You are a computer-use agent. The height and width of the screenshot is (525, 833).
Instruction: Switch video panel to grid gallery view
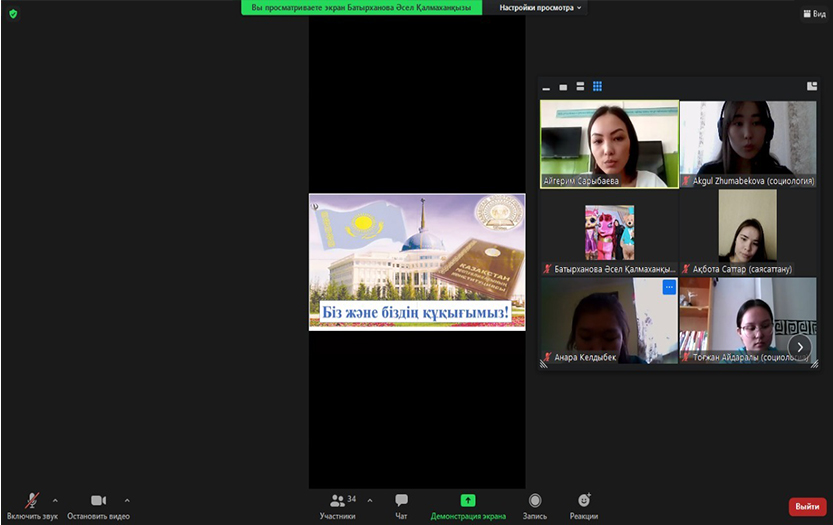tap(597, 87)
